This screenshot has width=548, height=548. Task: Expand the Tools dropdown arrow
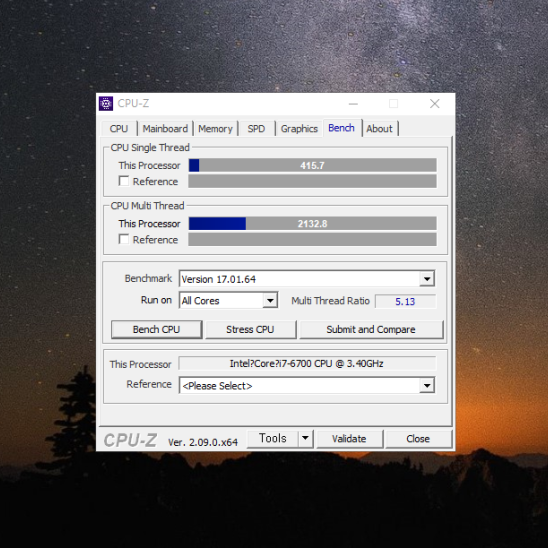coord(305,438)
